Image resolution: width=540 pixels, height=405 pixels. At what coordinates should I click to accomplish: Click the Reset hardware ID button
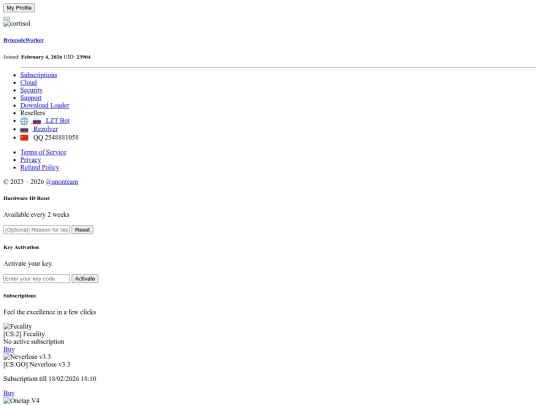click(x=82, y=230)
